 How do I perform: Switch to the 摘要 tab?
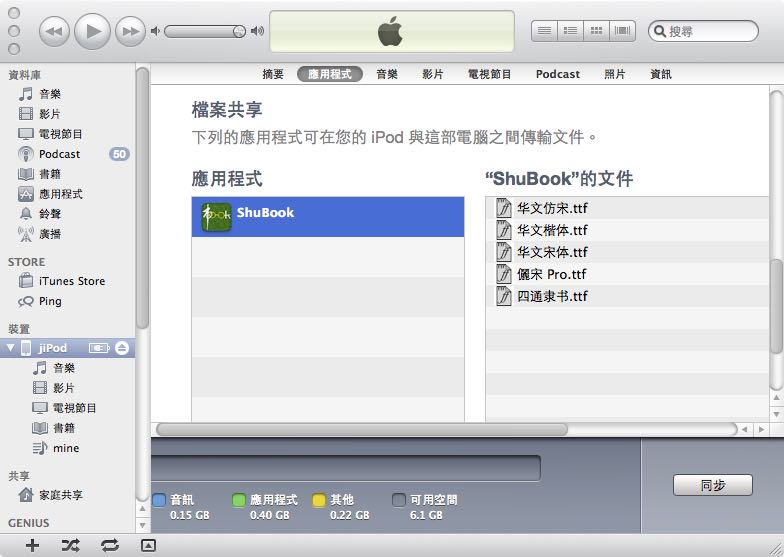pyautogui.click(x=273, y=74)
